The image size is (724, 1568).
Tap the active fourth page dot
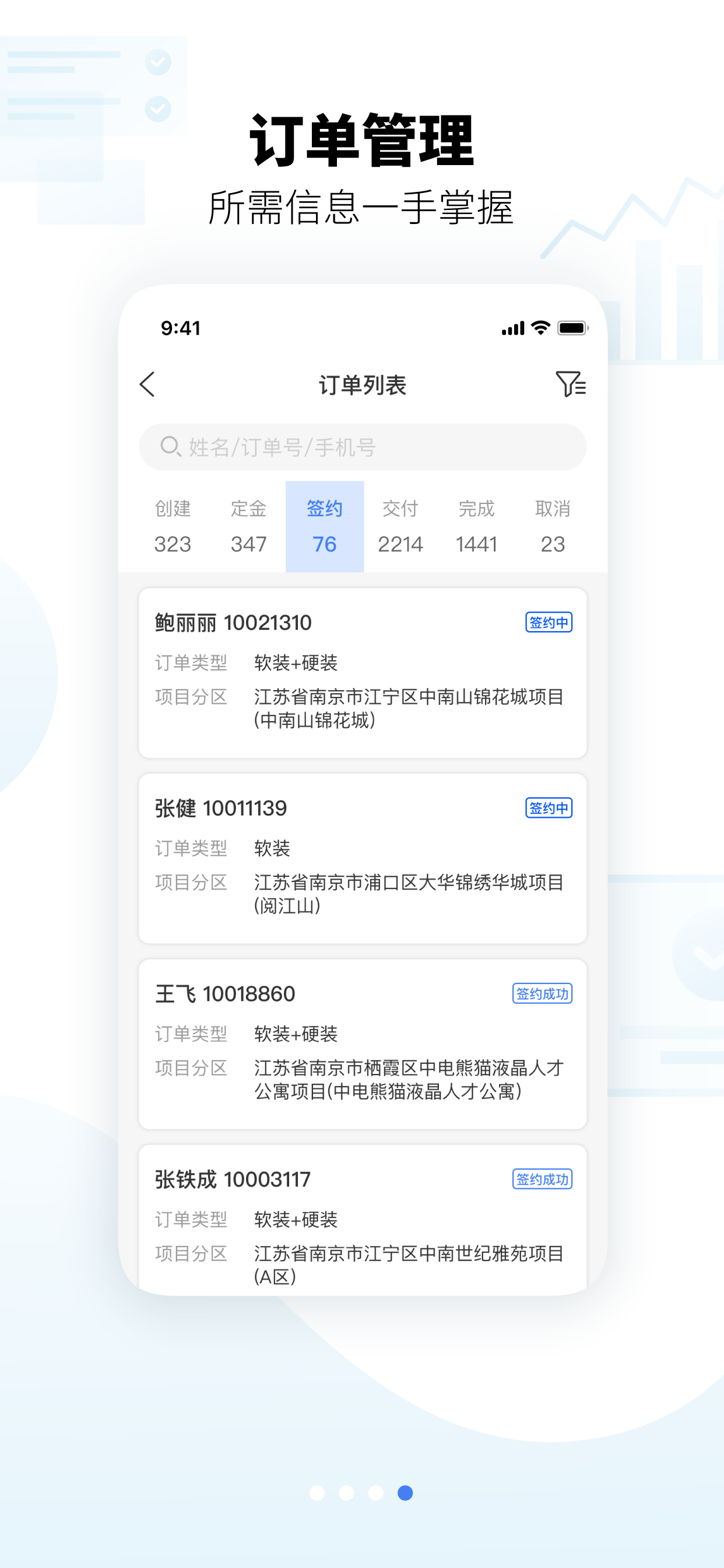pyautogui.click(x=405, y=1493)
